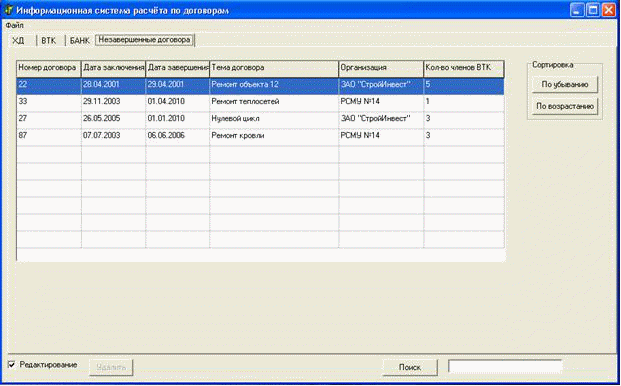
Task: Focus the search text field beside Поиск
Action: (x=505, y=367)
